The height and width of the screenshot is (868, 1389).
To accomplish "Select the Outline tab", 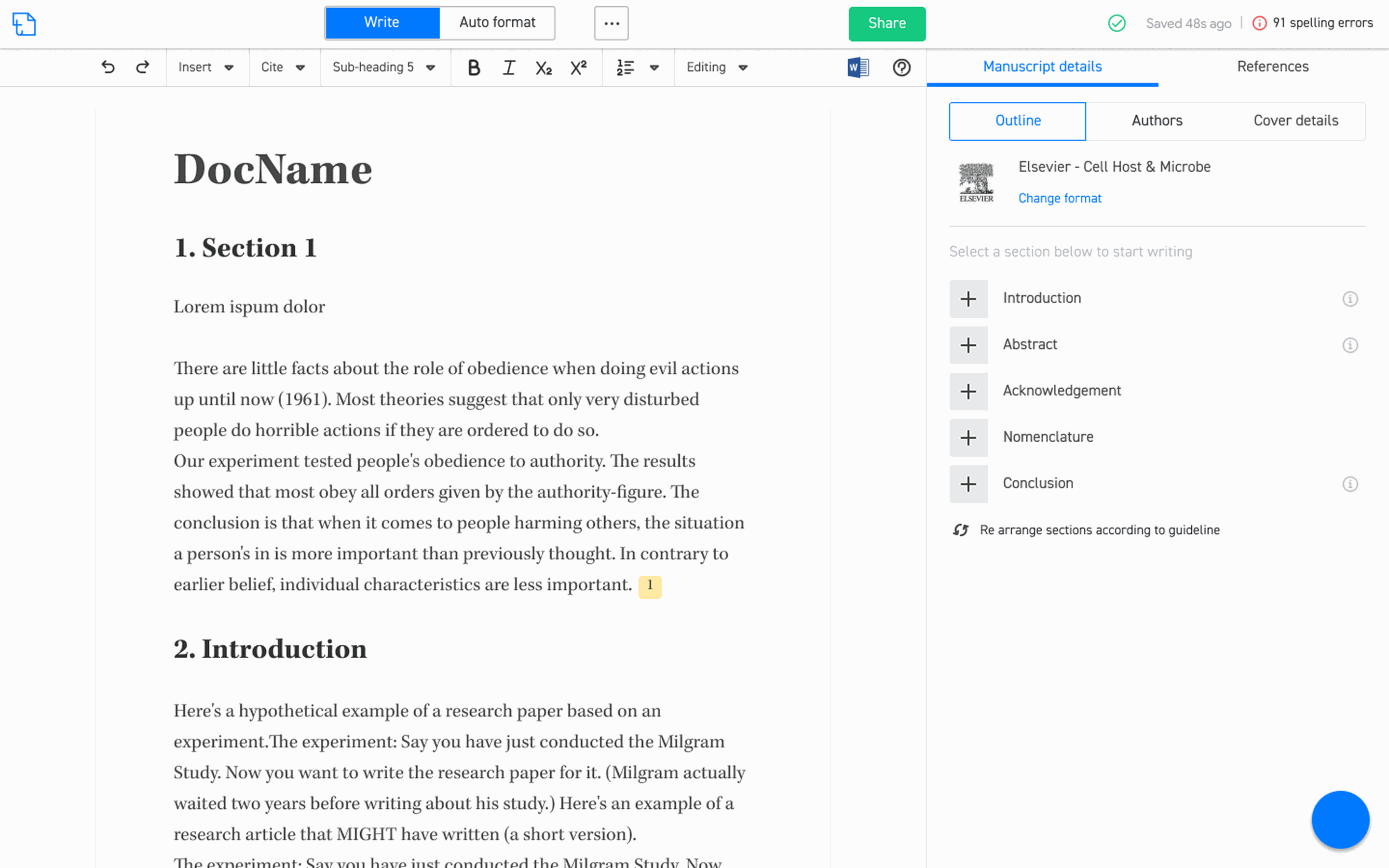I will tap(1018, 121).
